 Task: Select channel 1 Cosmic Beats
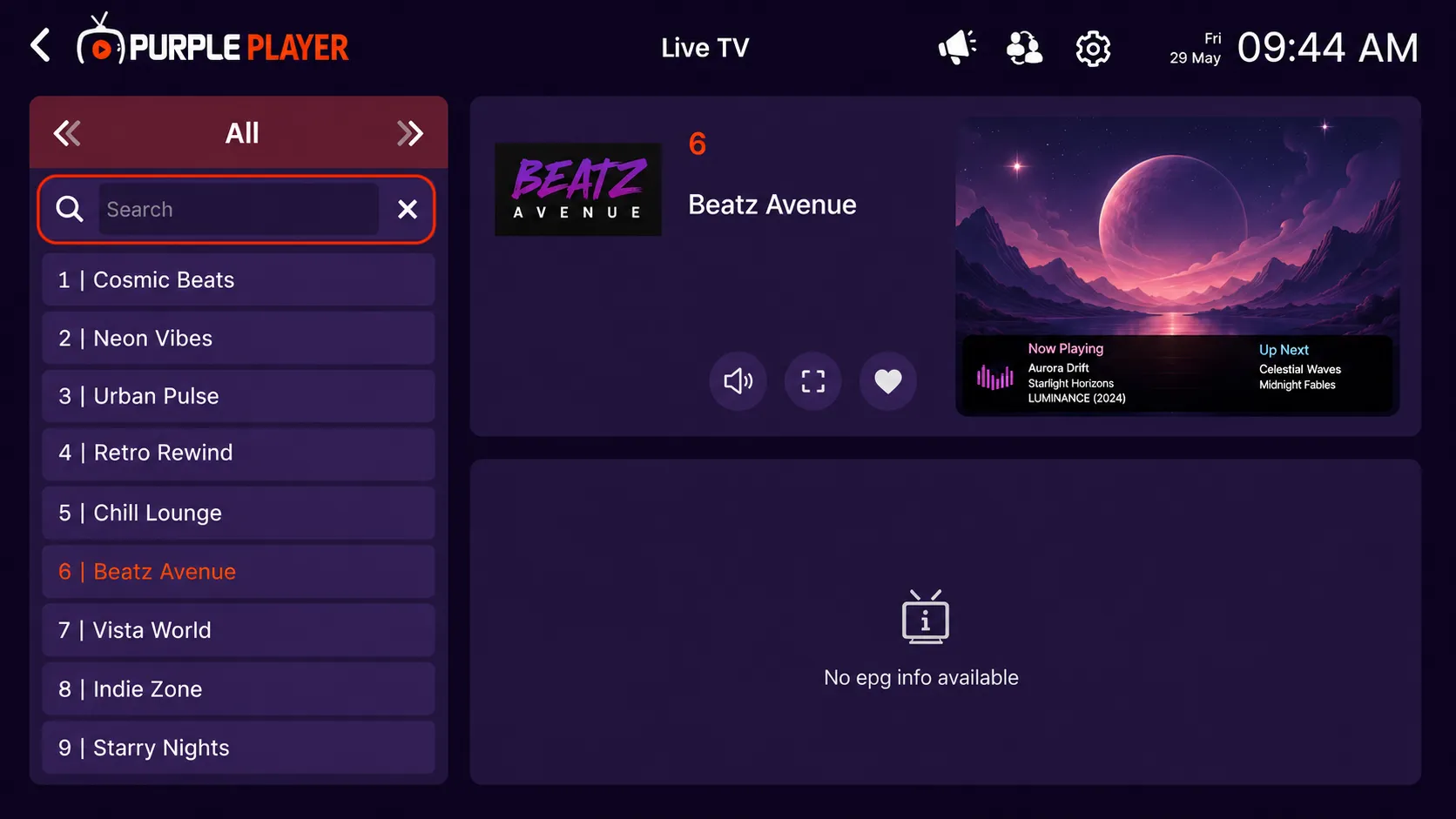[x=239, y=280]
